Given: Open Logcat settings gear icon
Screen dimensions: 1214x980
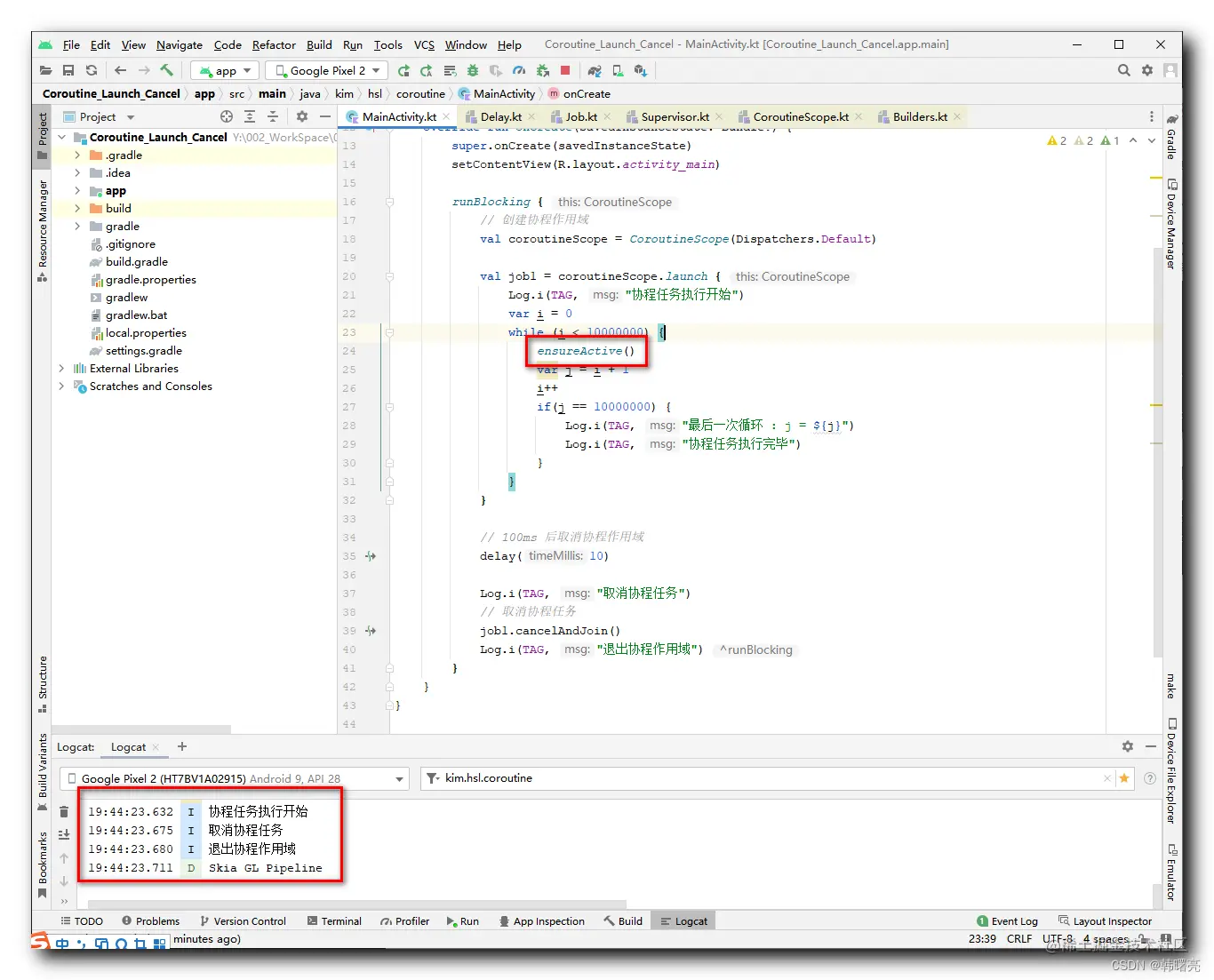Looking at the screenshot, I should click(x=1128, y=746).
